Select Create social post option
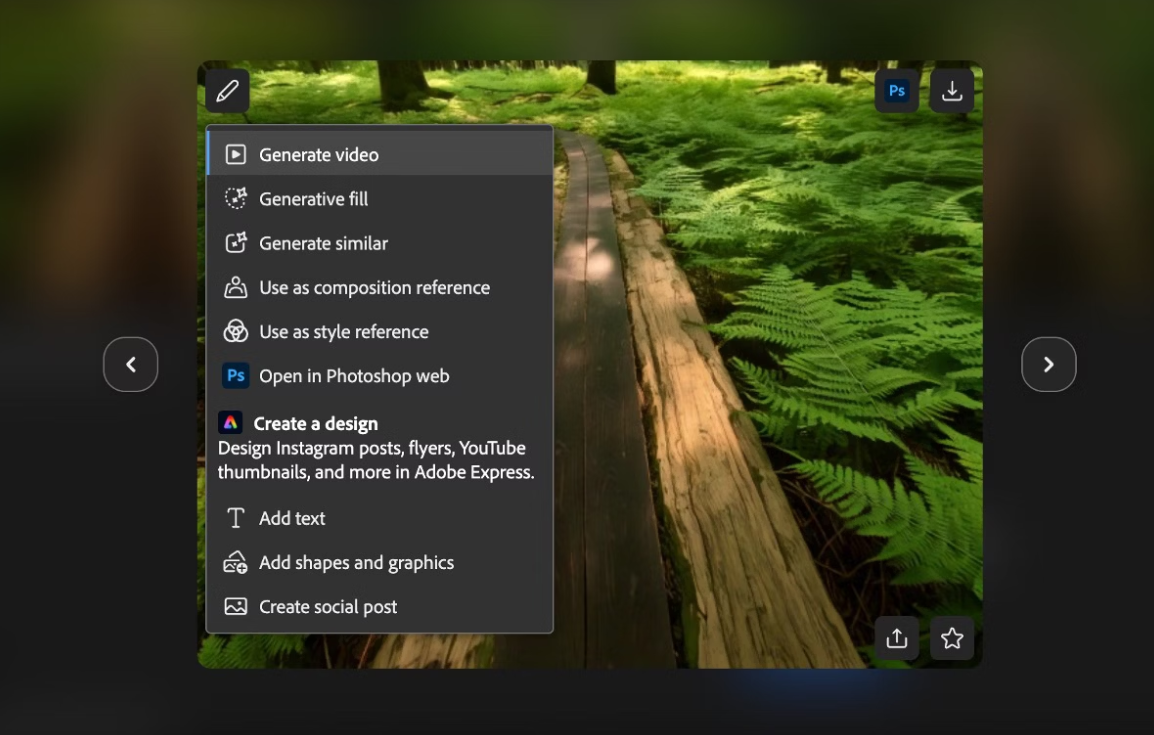 pos(380,606)
